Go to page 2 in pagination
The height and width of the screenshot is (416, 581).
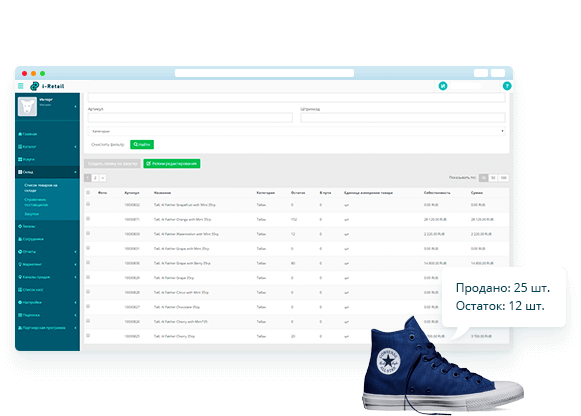95,178
